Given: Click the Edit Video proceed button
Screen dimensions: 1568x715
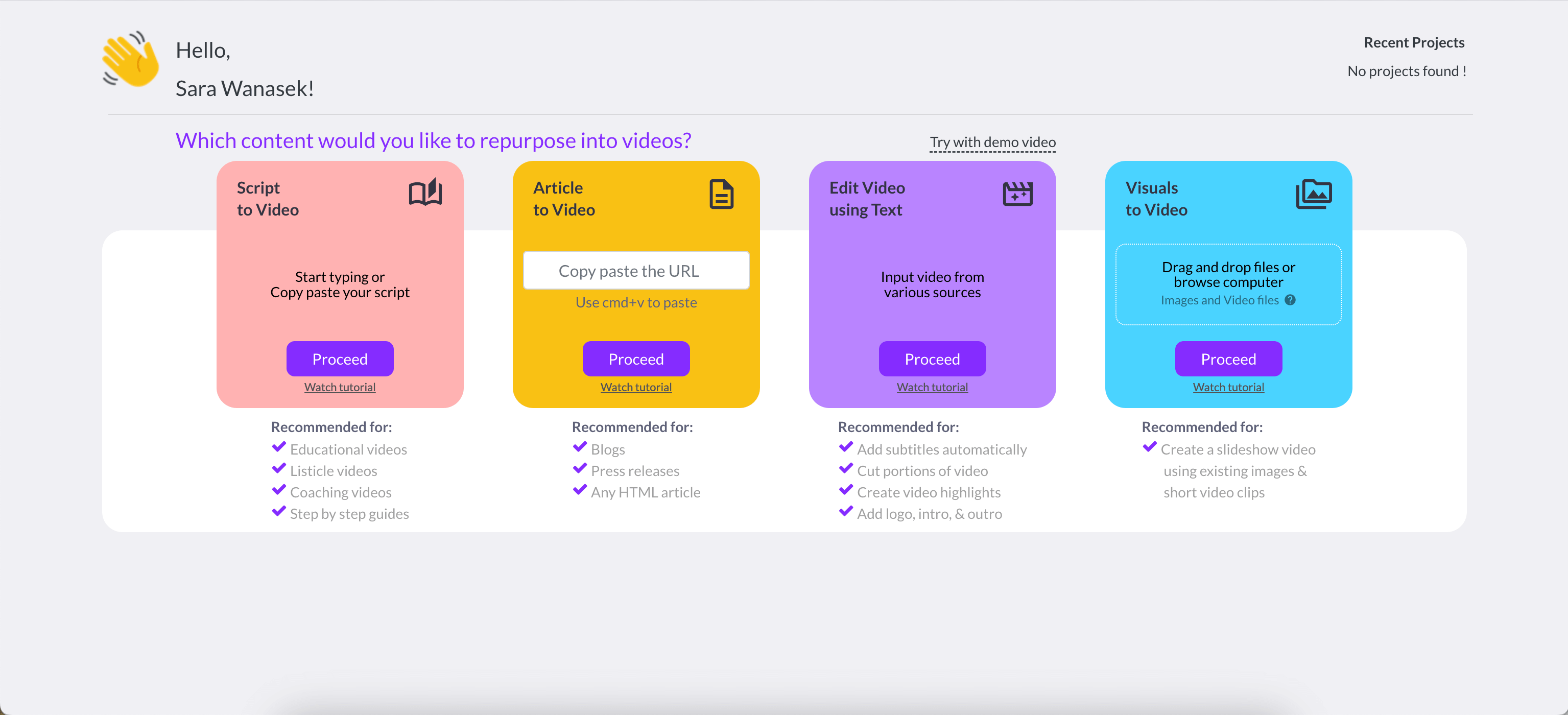Looking at the screenshot, I should pyautogui.click(x=932, y=358).
